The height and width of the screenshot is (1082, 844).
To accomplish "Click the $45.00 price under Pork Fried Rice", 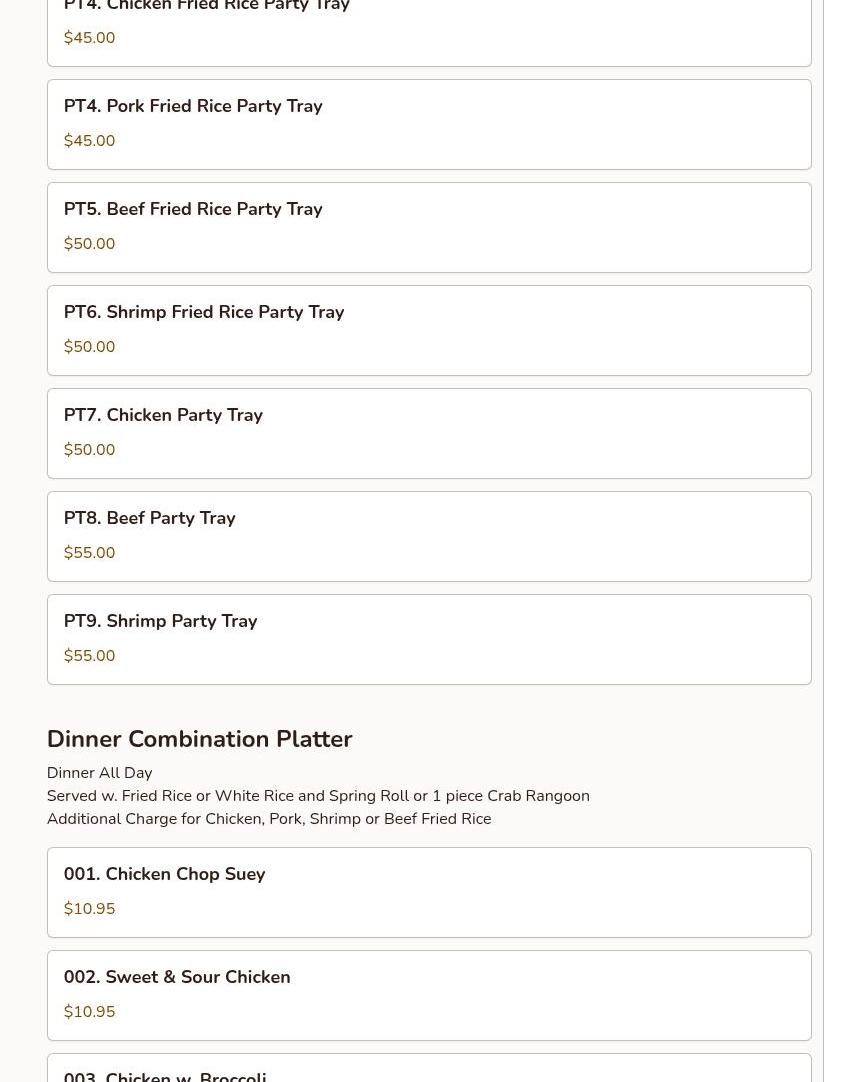I will pyautogui.click(x=89, y=141).
